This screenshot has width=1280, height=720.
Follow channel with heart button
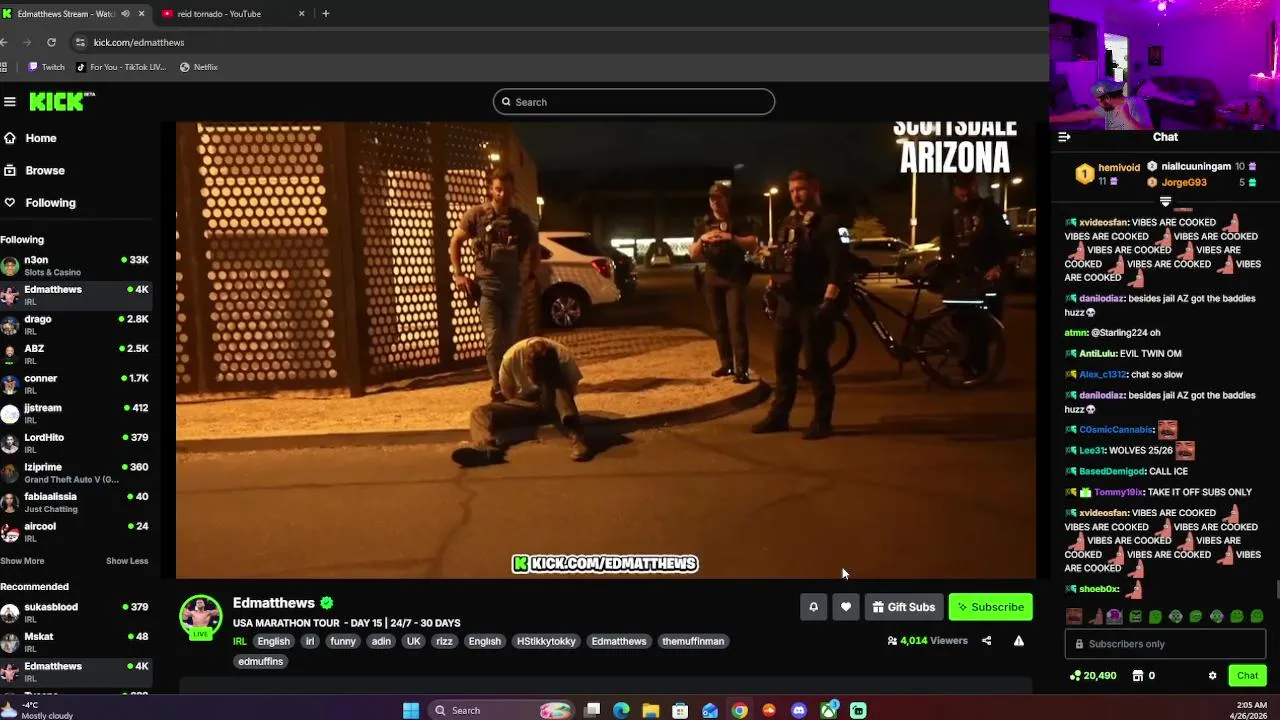[846, 607]
